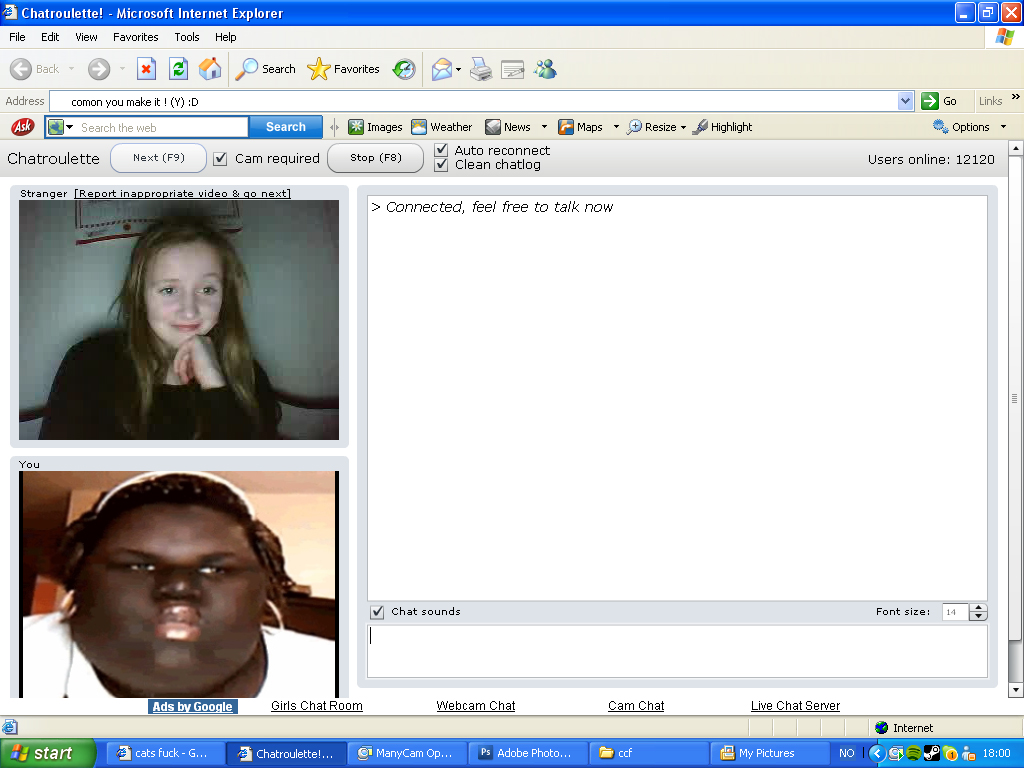Image resolution: width=1024 pixels, height=768 pixels.
Task: Expand the News dropdown arrow
Action: (544, 127)
